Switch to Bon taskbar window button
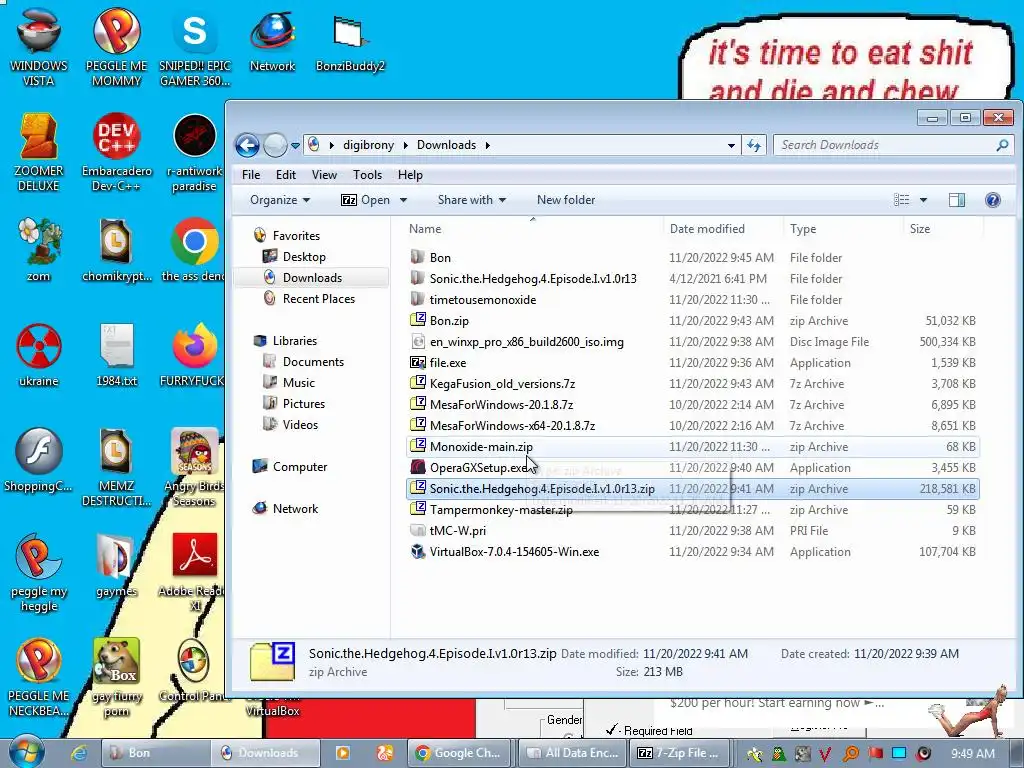 pos(154,753)
